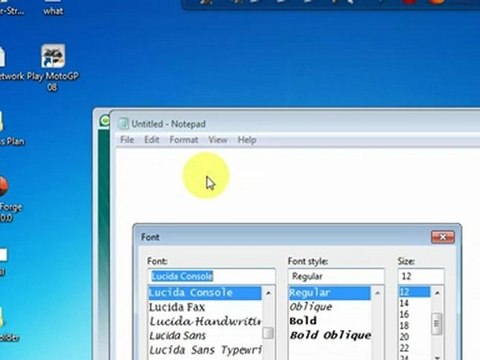Select Lucida Fax in font list
480x360 pixels.
pyautogui.click(x=205, y=307)
